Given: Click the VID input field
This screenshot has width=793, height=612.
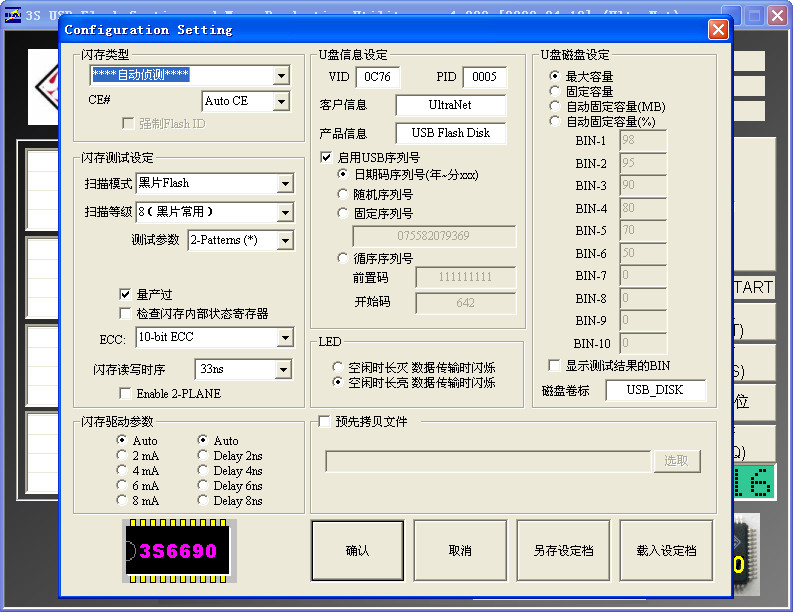Looking at the screenshot, I should click(x=377, y=77).
